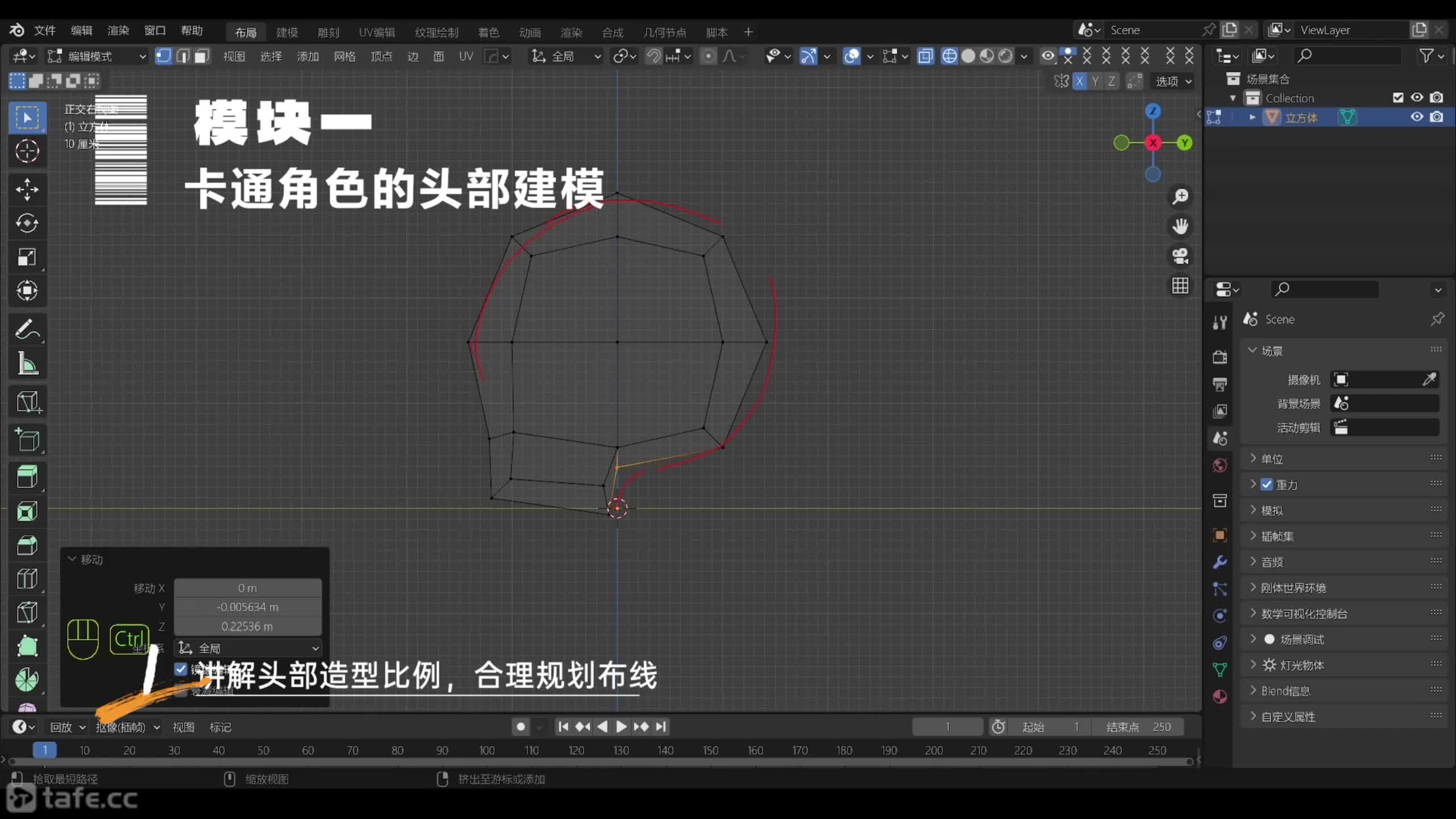The width and height of the screenshot is (1456, 819).
Task: Click the 标记 marker button in timeline
Action: (x=220, y=727)
